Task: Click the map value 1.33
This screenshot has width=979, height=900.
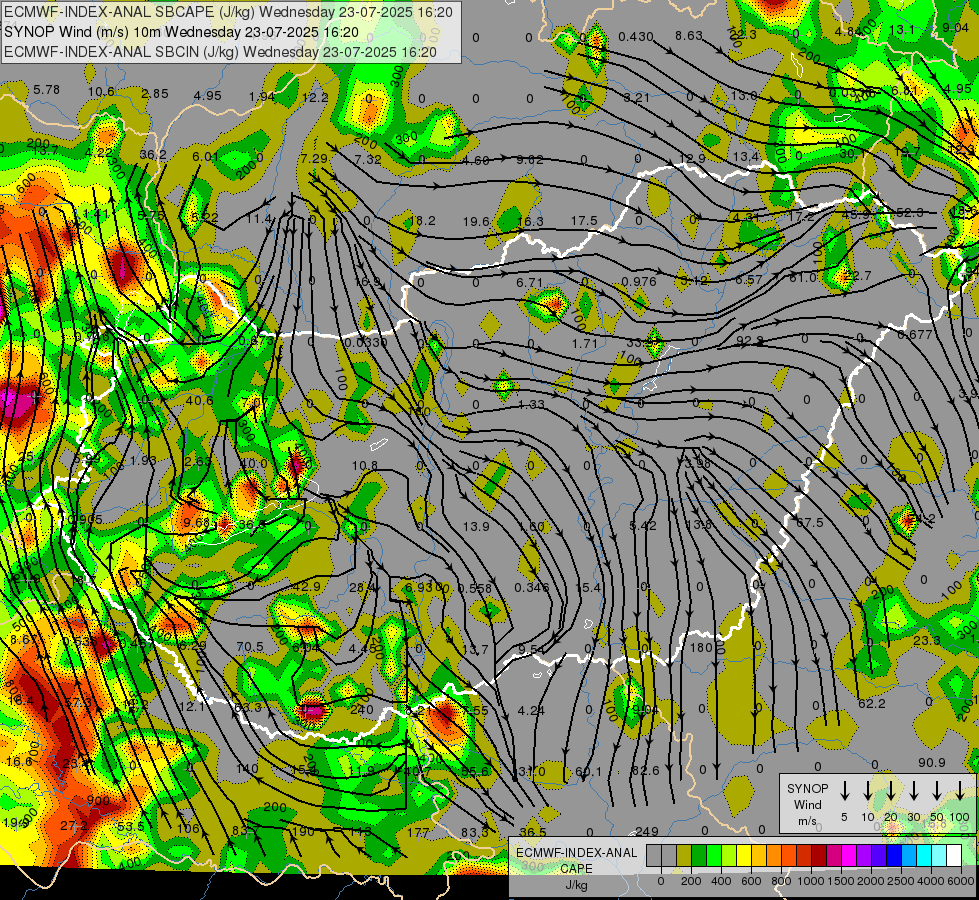Action: coord(531,405)
